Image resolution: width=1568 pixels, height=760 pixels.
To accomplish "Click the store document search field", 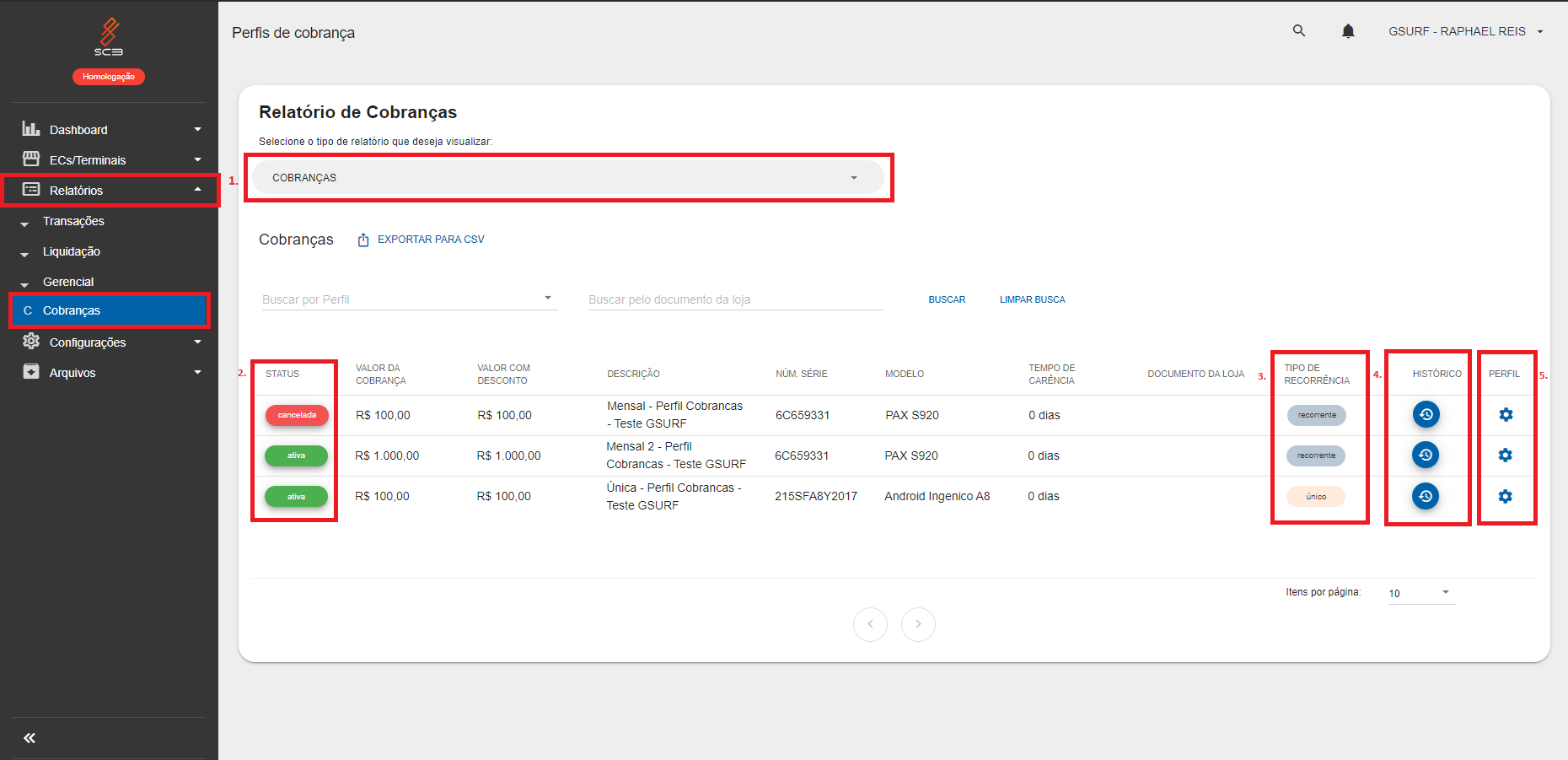I will click(x=735, y=299).
